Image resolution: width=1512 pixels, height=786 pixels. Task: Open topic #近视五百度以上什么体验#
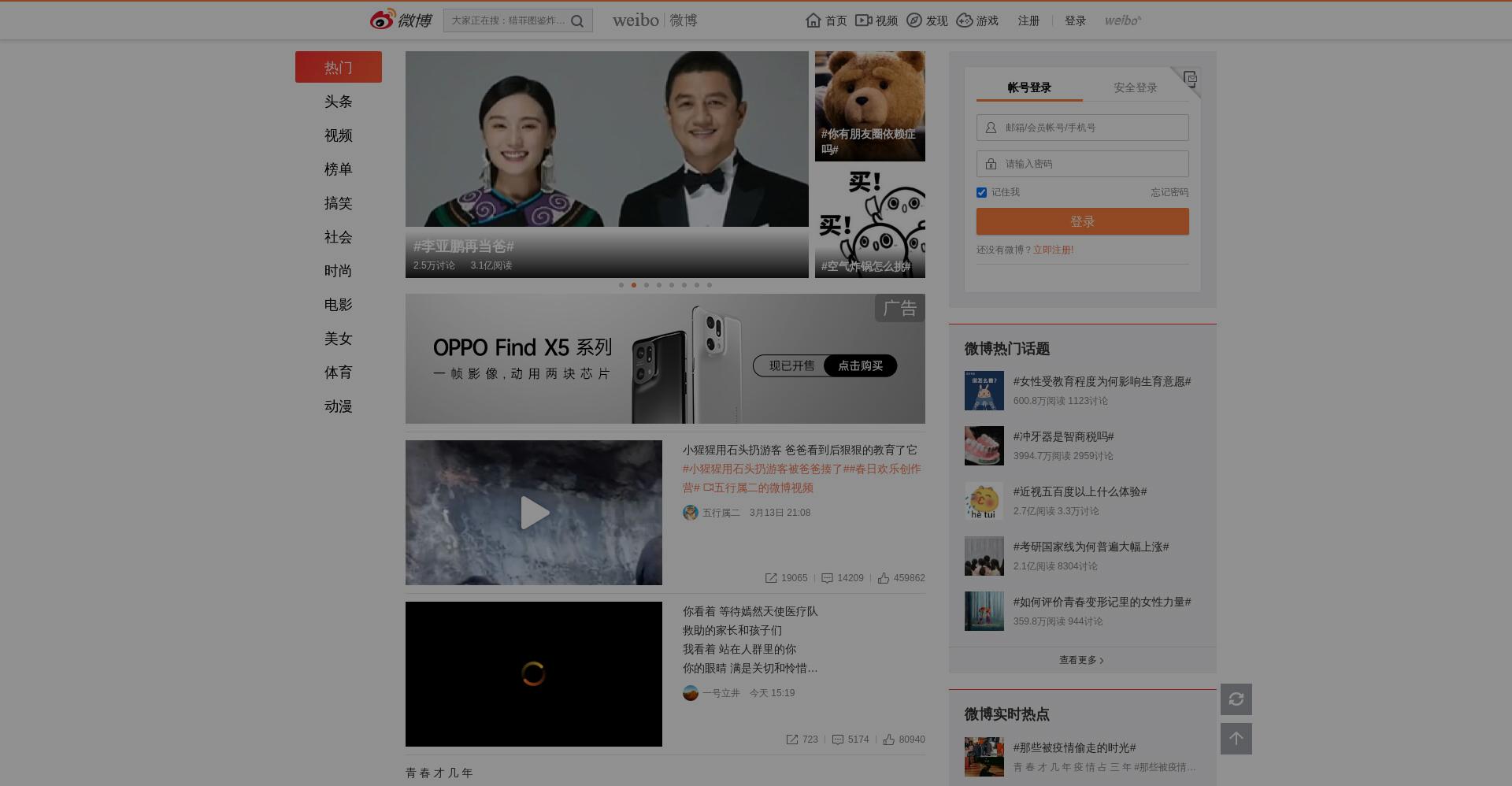tap(1080, 491)
